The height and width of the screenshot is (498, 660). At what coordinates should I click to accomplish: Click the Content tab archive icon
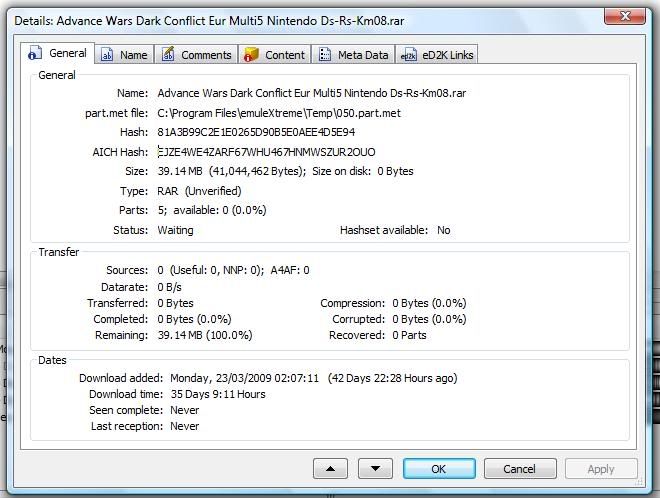pyautogui.click(x=251, y=55)
